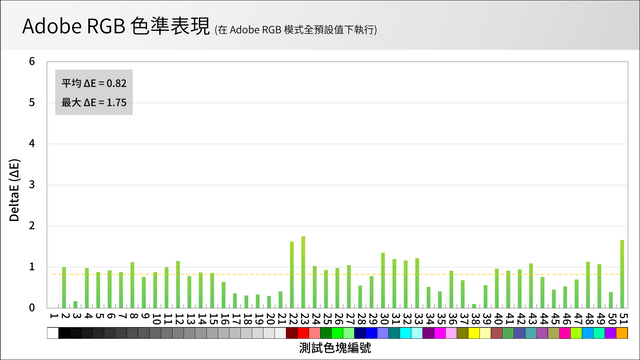The height and width of the screenshot is (360, 640).
Task: Select the dark red swatch under patch 22
Action: pyautogui.click(x=292, y=333)
